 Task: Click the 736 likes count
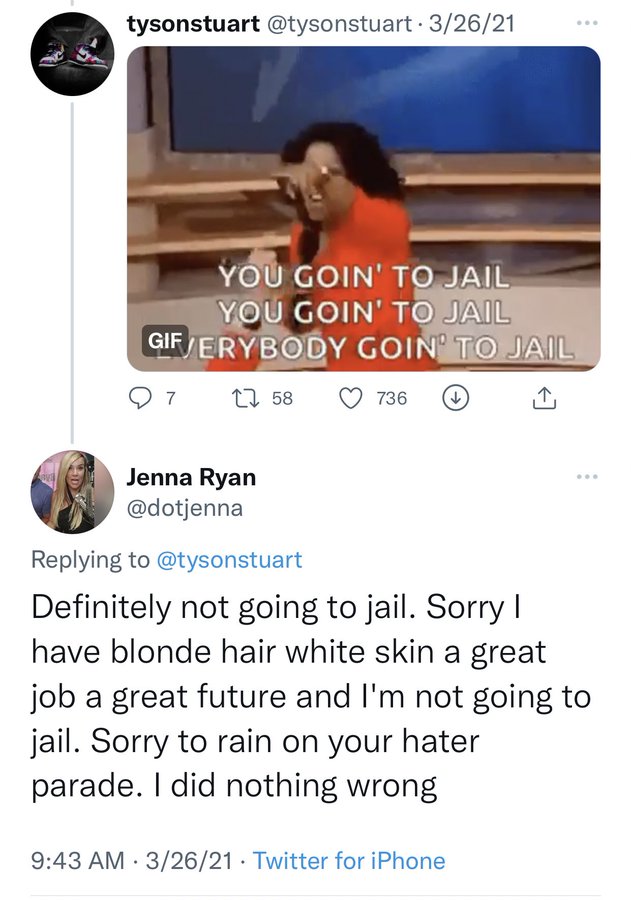click(391, 398)
